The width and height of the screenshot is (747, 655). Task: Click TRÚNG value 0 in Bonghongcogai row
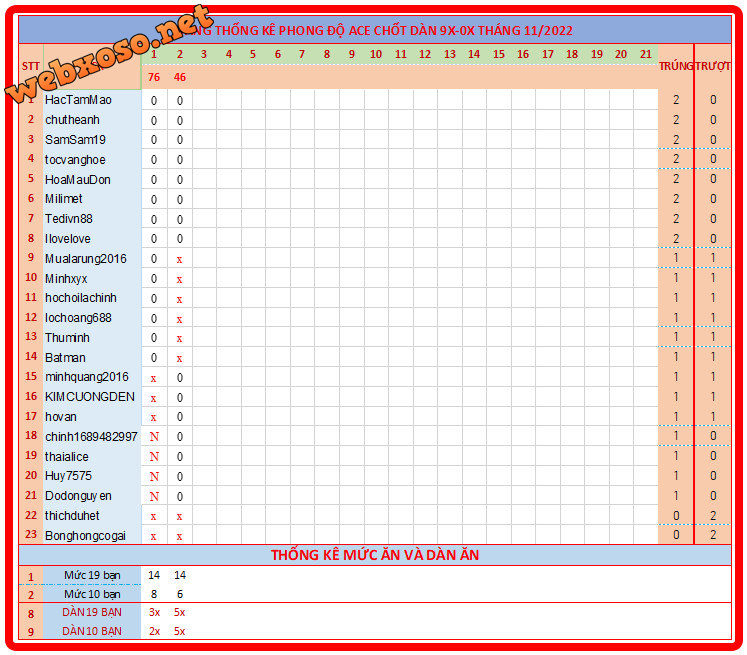click(676, 535)
